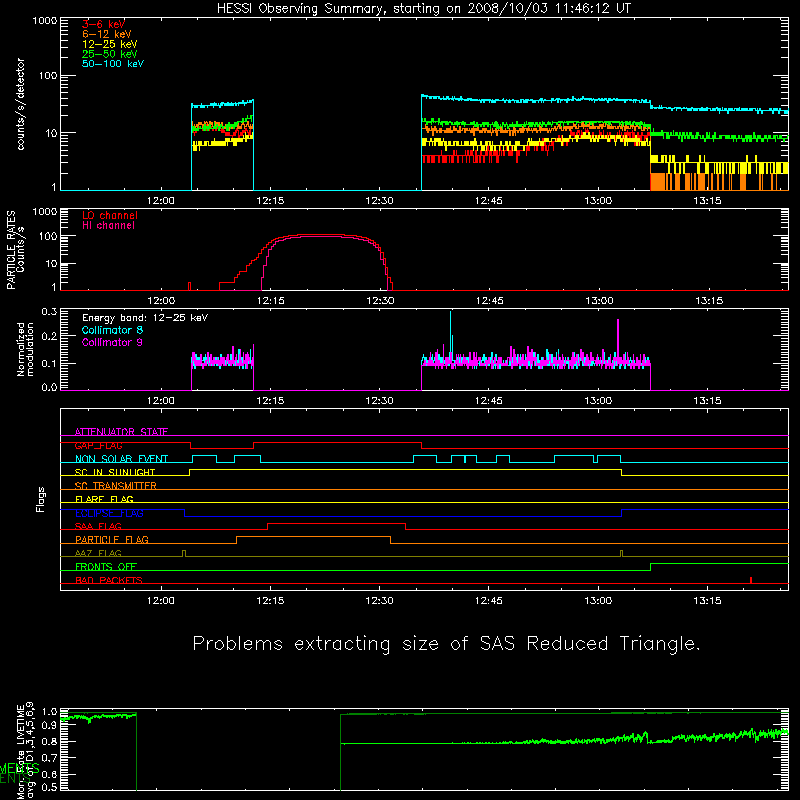Click the tall cyan Collimator 8 modulation spike
Screen dimensions: 800x800
(x=451, y=332)
